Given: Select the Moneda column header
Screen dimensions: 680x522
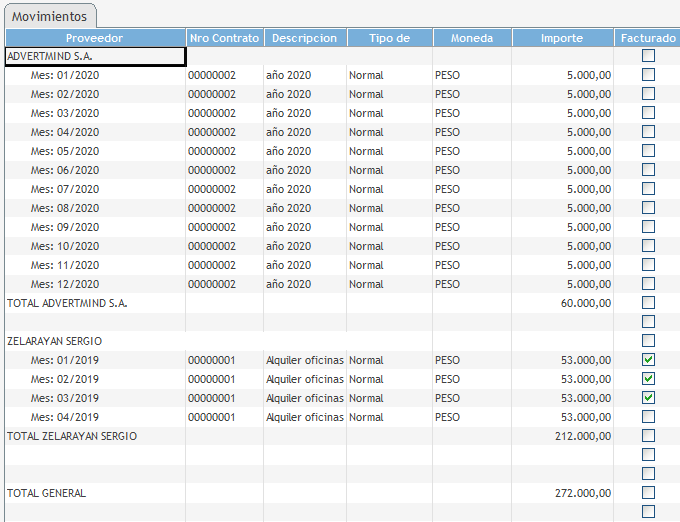Looking at the screenshot, I should 472,38.
